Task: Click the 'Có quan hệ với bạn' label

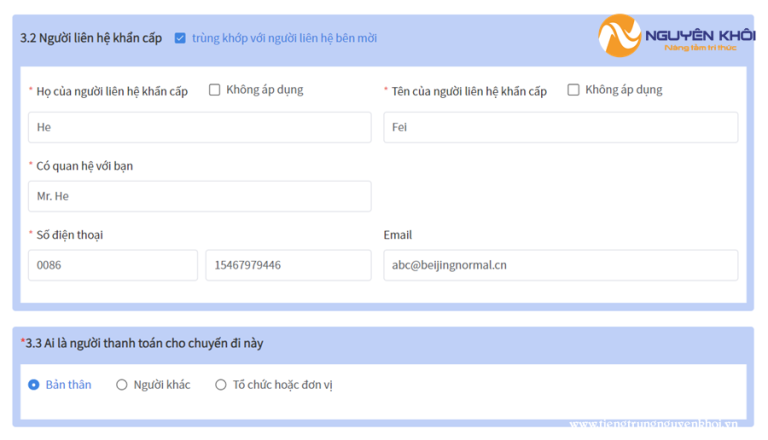Action: click(85, 166)
